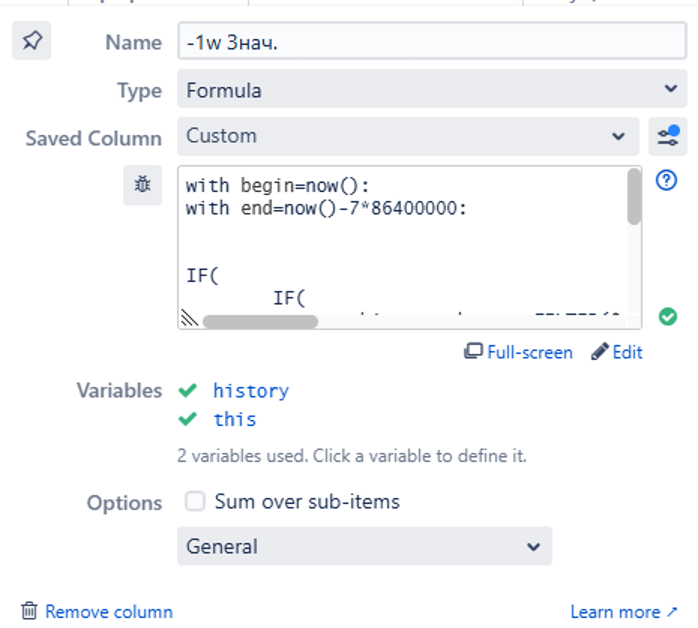Click the green check next to history

187,390
